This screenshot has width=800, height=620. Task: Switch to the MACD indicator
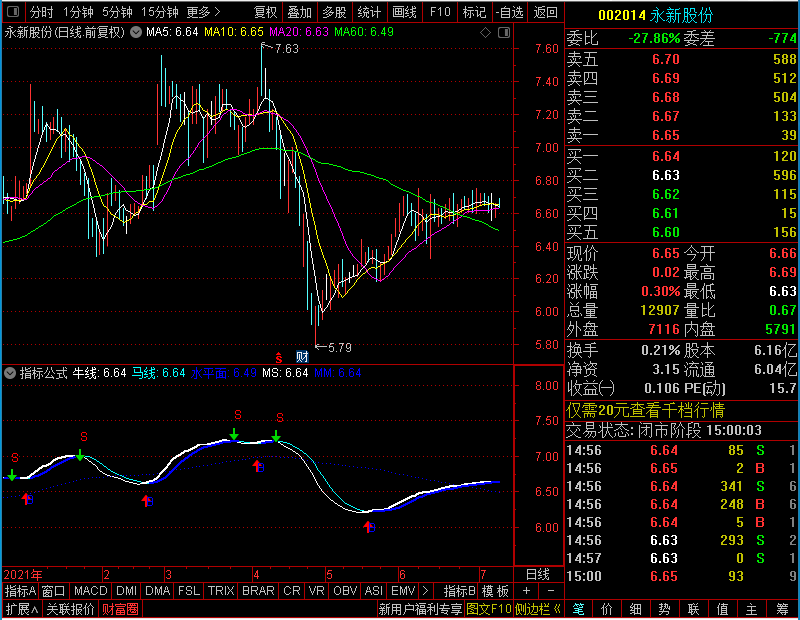pyautogui.click(x=90, y=591)
